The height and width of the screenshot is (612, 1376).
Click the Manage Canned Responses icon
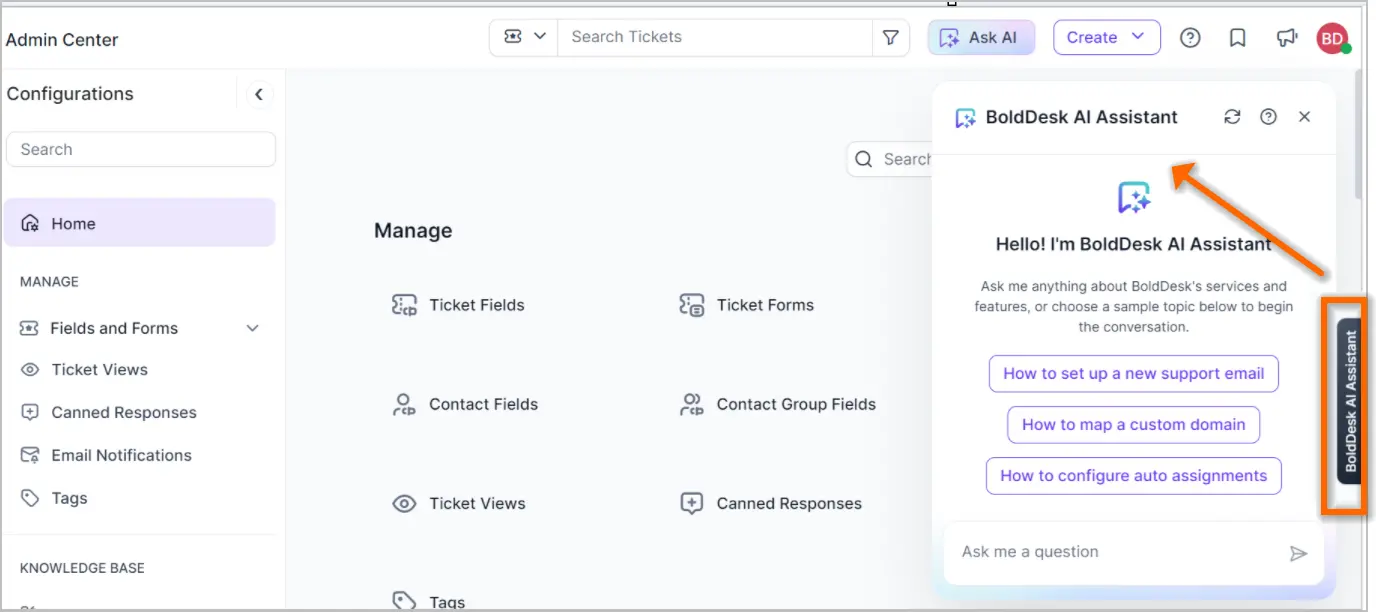(x=692, y=503)
